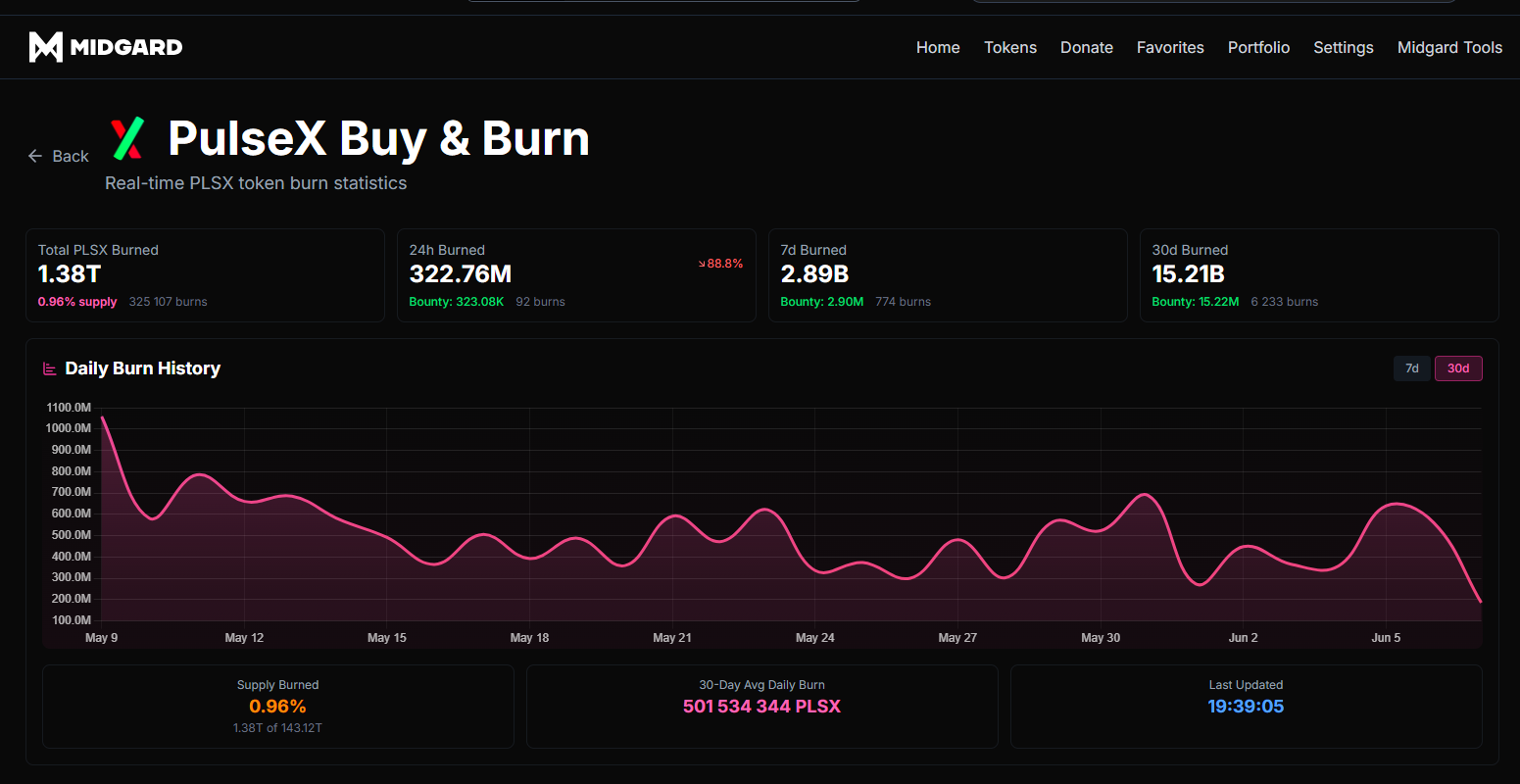The height and width of the screenshot is (784, 1520).
Task: Click the Jun 2 axis label
Action: [x=1244, y=638]
